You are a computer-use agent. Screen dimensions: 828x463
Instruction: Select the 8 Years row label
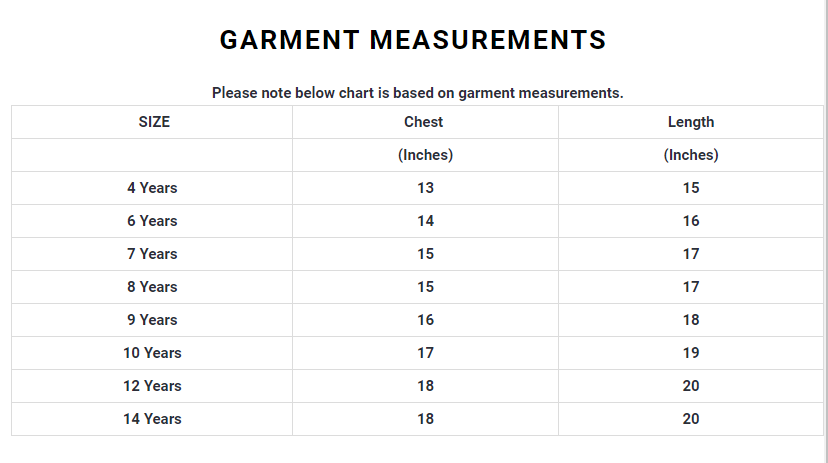click(152, 287)
